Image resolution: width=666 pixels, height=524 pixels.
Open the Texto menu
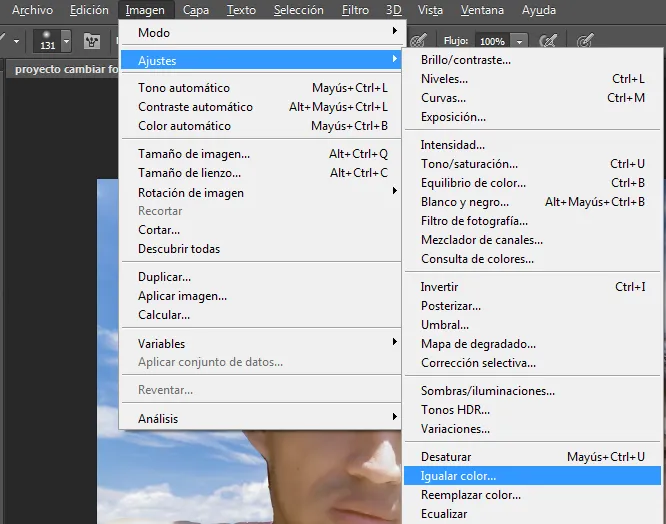[x=241, y=10]
